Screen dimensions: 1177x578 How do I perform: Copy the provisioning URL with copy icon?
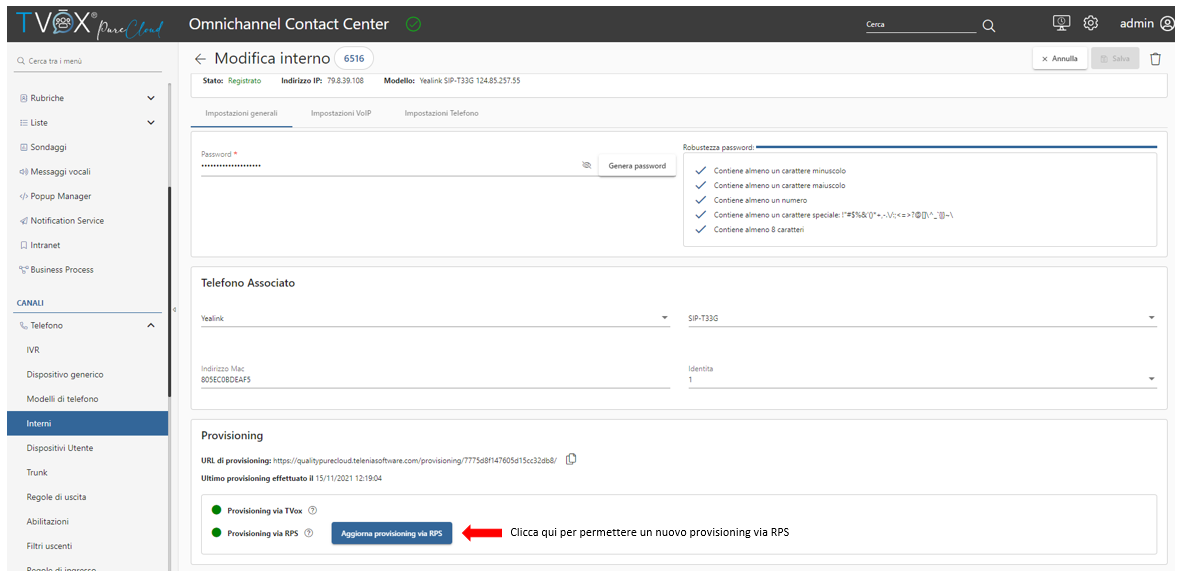click(x=571, y=459)
